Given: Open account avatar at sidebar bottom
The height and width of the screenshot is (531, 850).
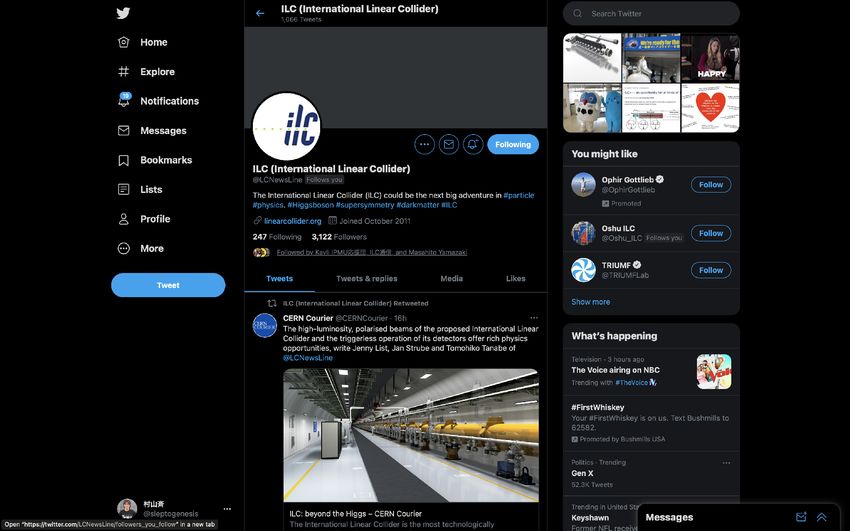Looking at the screenshot, I should 127,509.
